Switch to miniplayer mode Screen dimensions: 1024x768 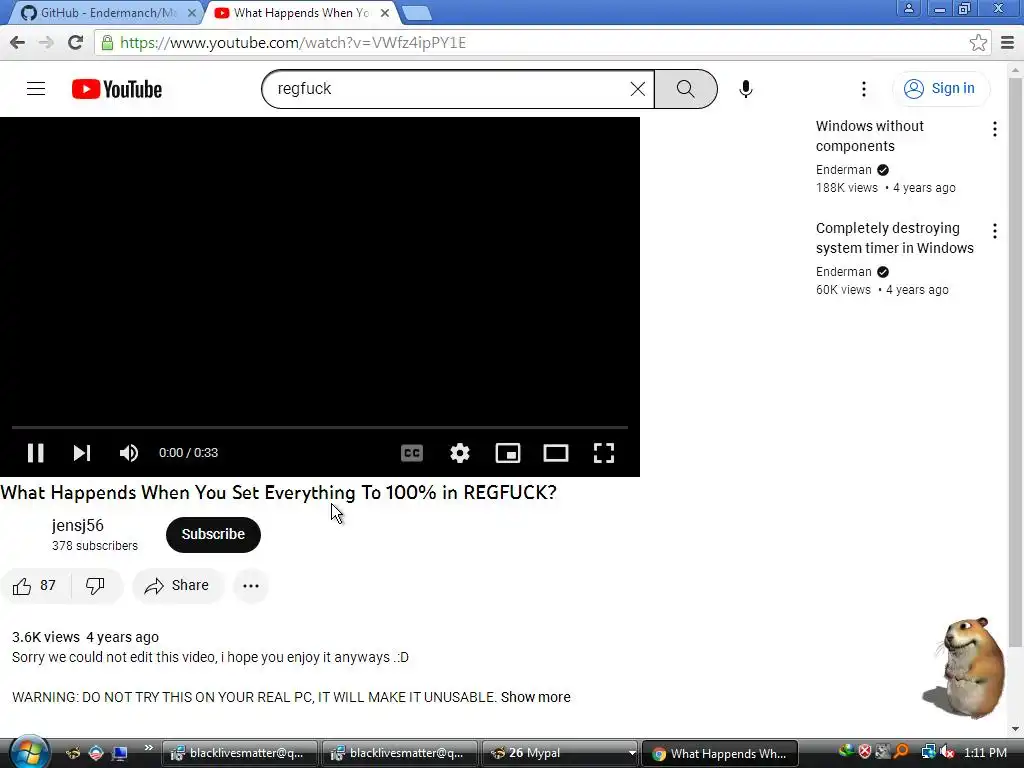click(507, 453)
